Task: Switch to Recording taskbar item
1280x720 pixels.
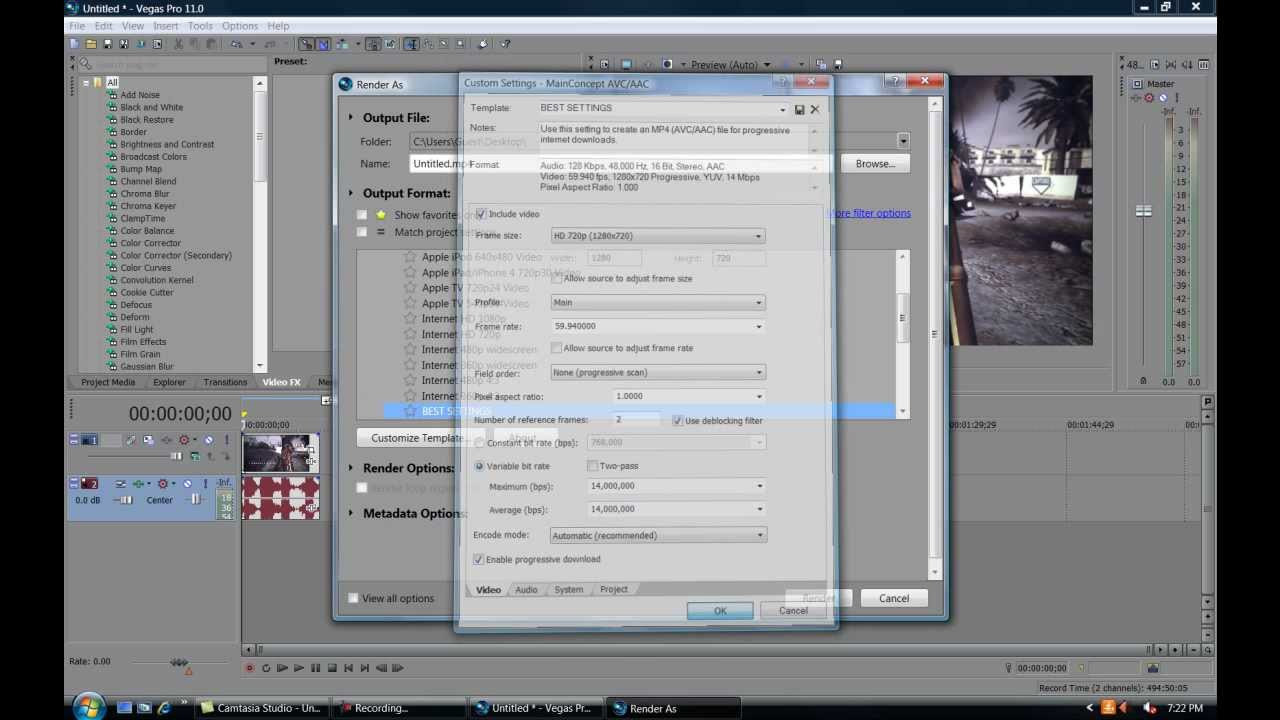Action: (398, 708)
